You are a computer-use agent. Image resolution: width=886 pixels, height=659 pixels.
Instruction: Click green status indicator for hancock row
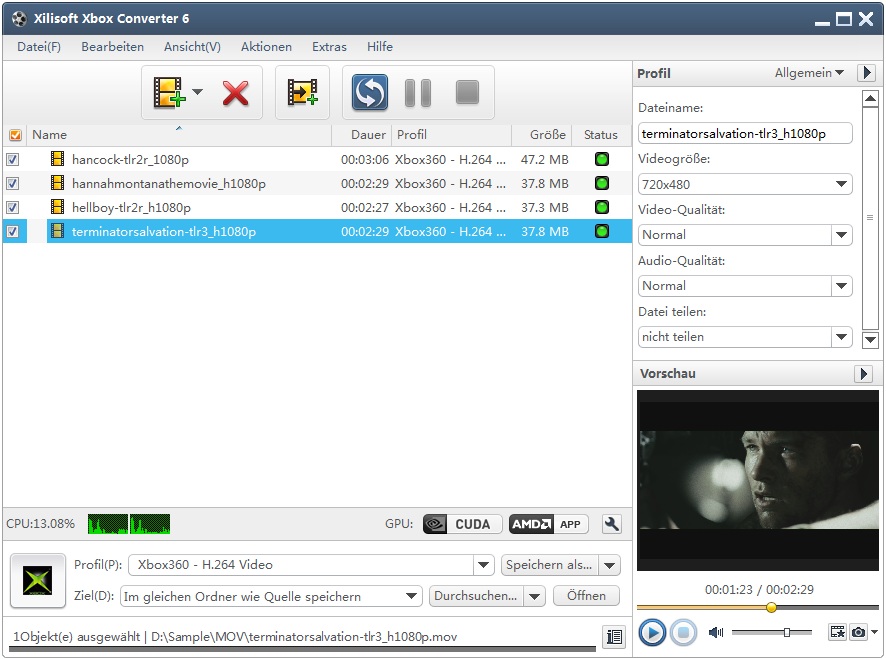(x=602, y=159)
